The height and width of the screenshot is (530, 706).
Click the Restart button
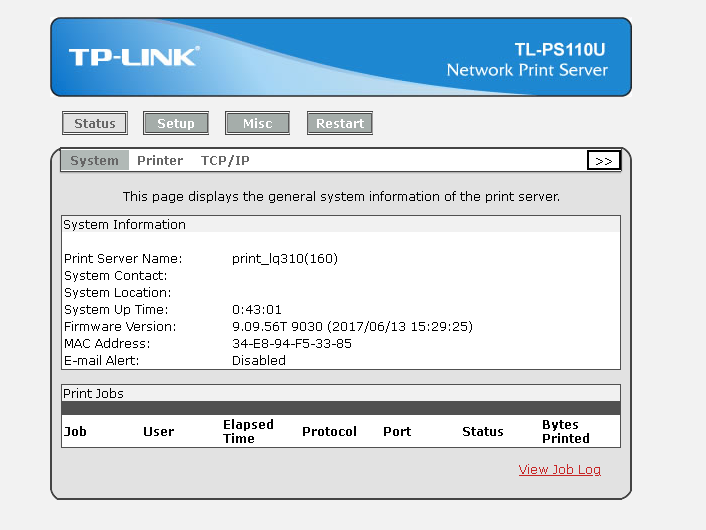pyautogui.click(x=340, y=123)
